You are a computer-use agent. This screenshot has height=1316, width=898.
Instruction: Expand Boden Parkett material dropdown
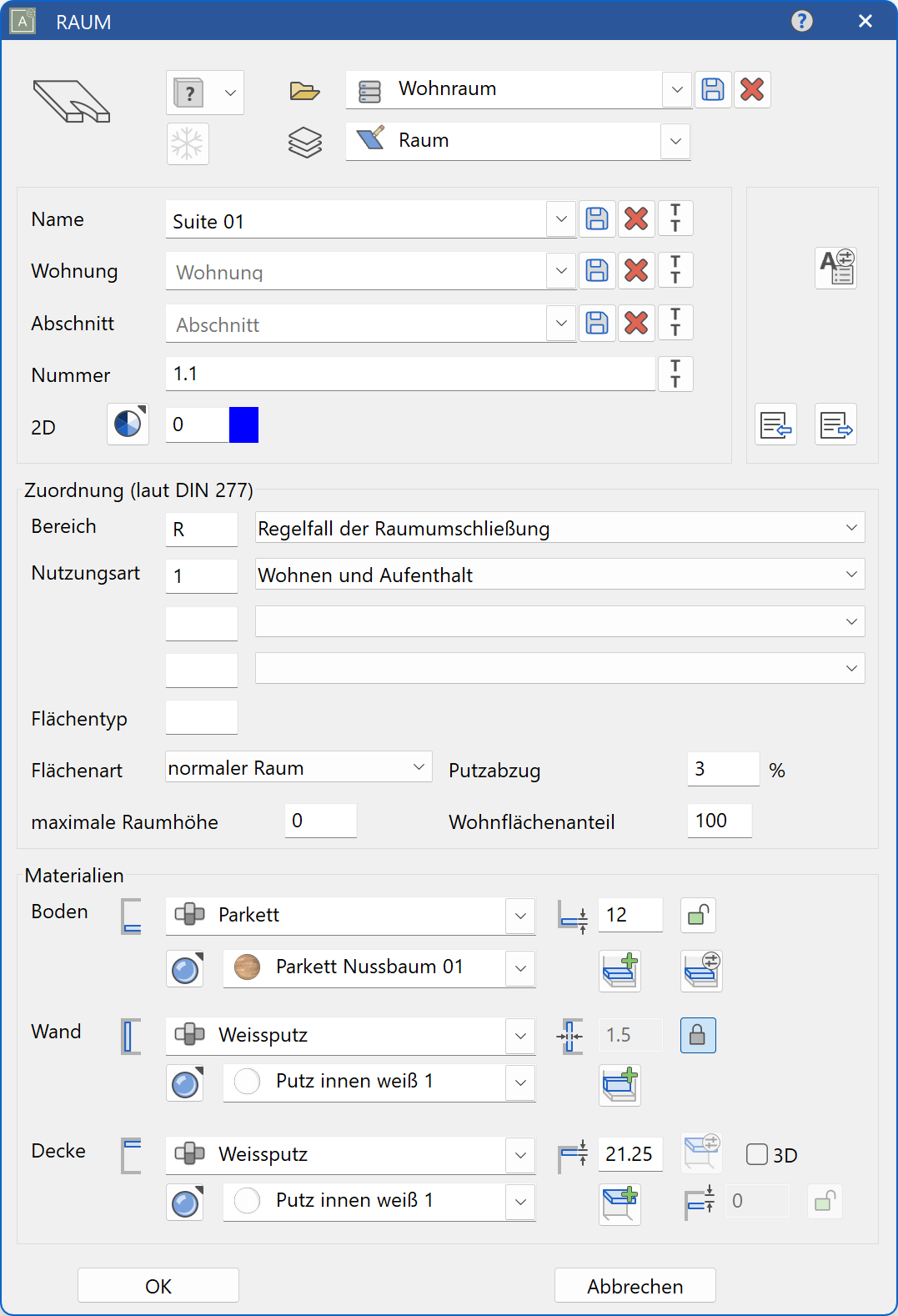[520, 917]
